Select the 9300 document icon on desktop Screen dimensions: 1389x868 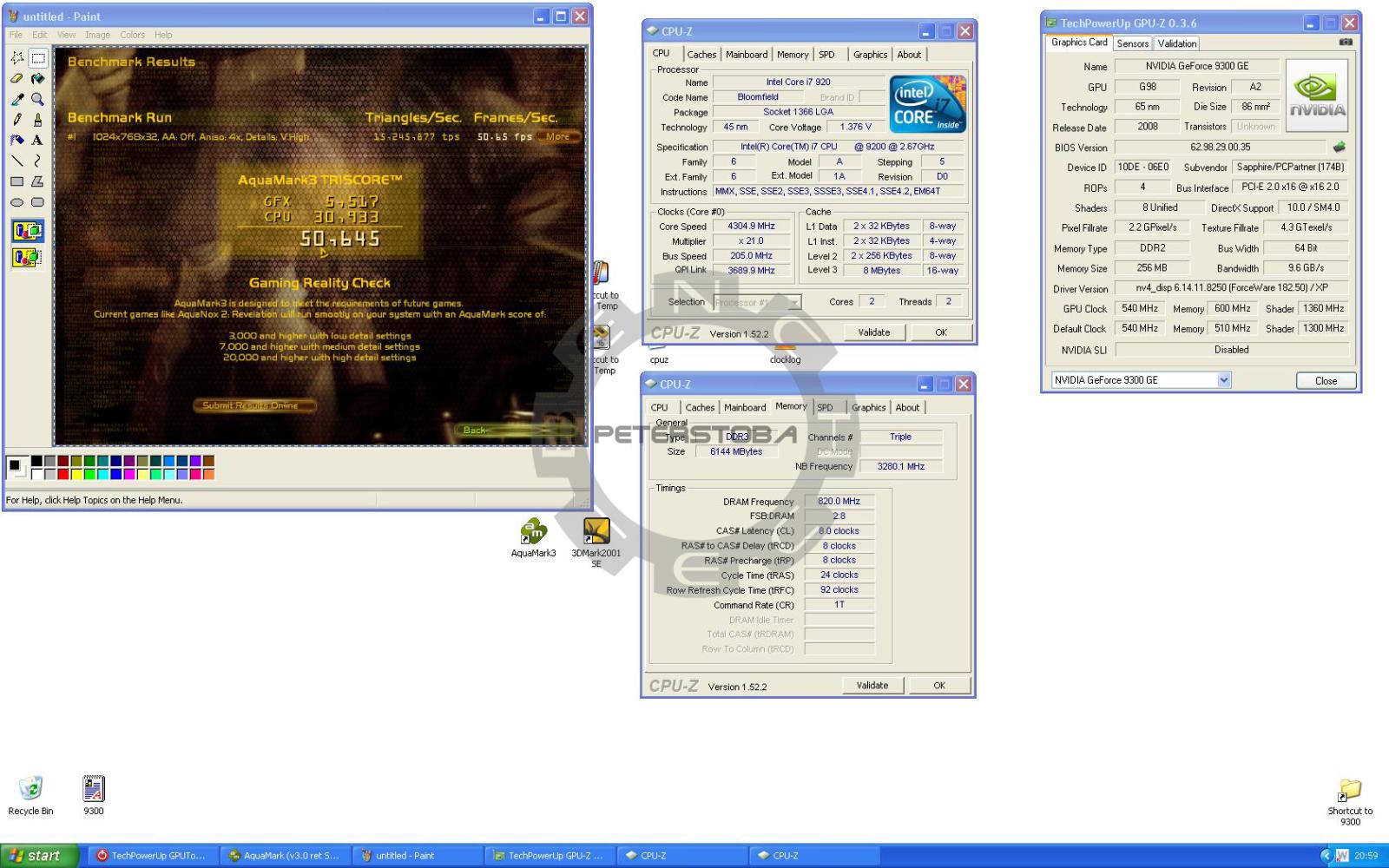[x=93, y=795]
